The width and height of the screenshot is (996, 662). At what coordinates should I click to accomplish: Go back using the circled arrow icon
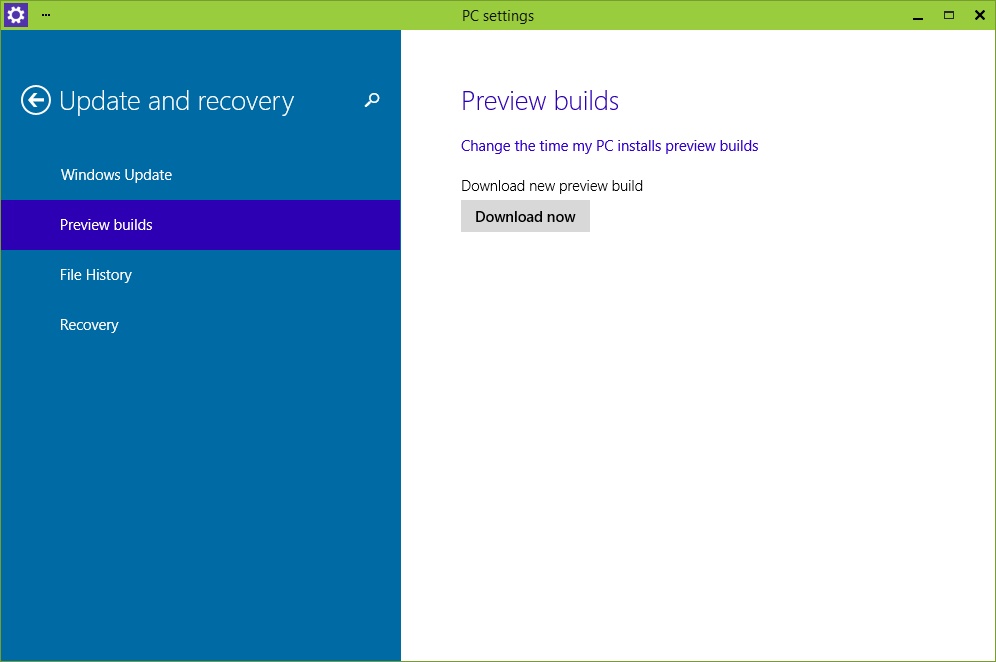[36, 100]
